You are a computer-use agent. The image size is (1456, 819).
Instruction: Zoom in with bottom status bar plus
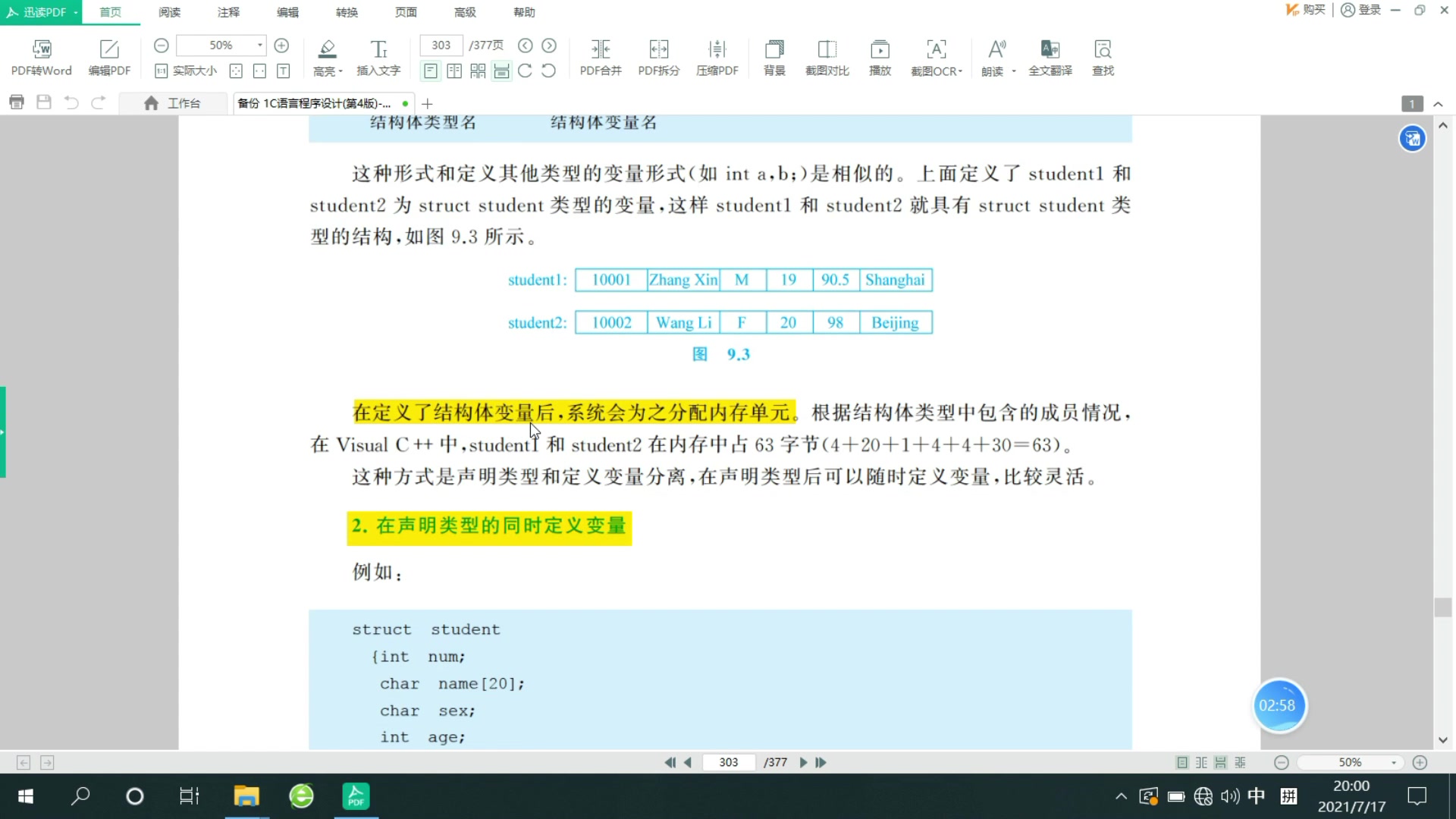(1420, 762)
